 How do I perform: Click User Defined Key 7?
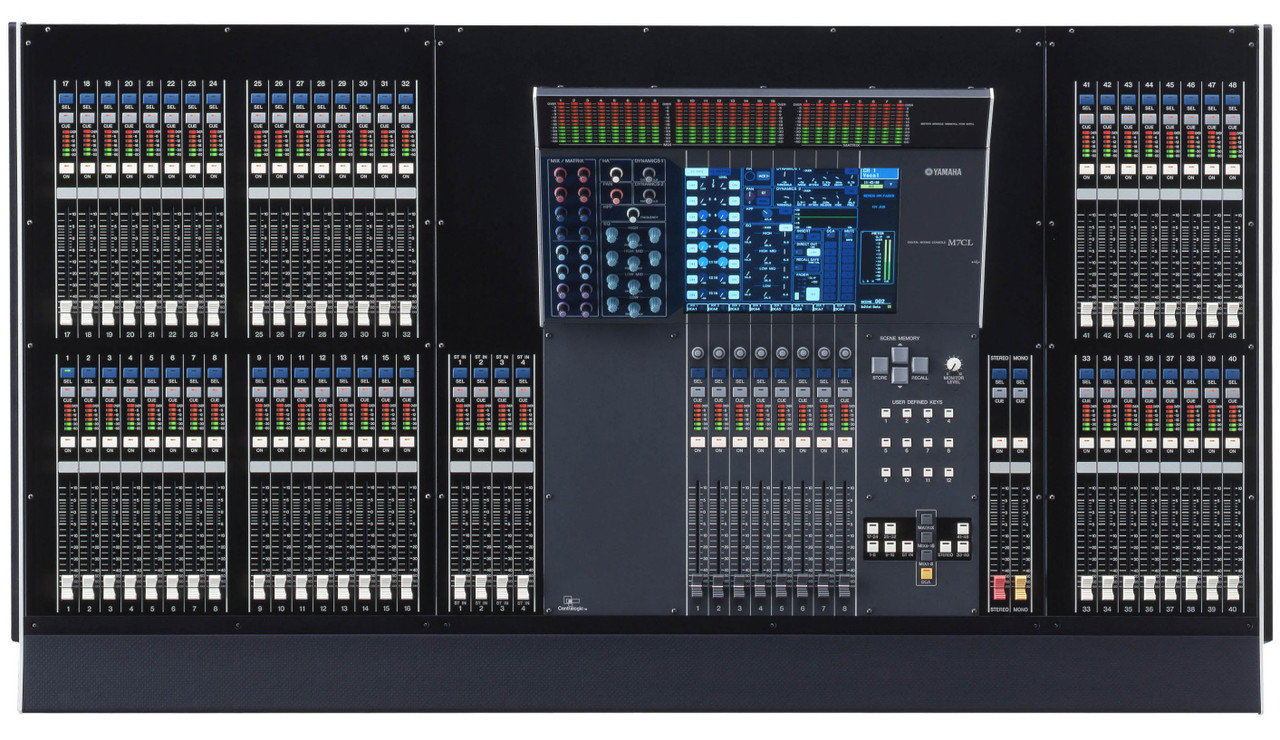[928, 442]
